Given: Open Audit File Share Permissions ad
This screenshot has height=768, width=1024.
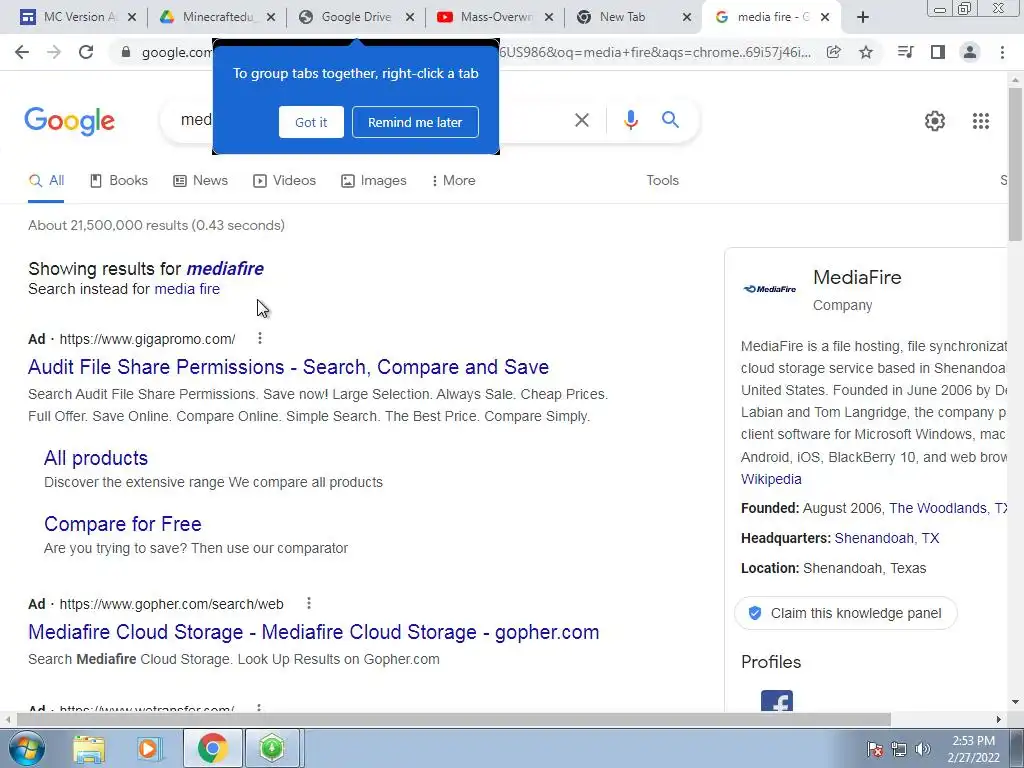Looking at the screenshot, I should (288, 367).
